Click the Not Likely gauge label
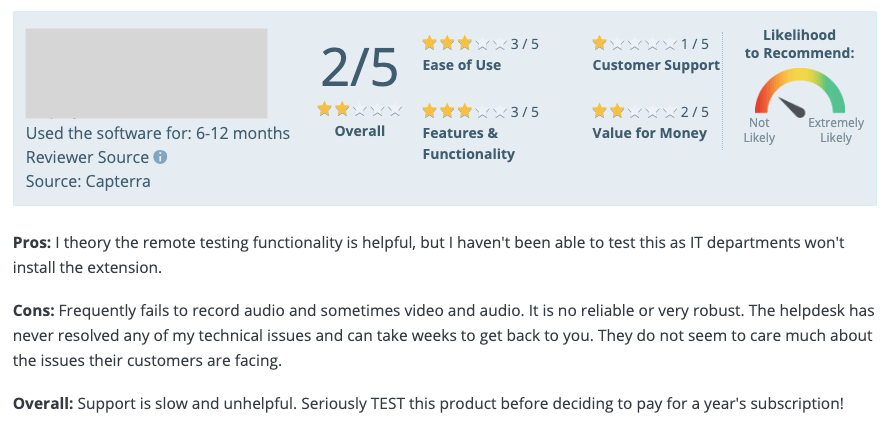886x440 pixels. 759,130
